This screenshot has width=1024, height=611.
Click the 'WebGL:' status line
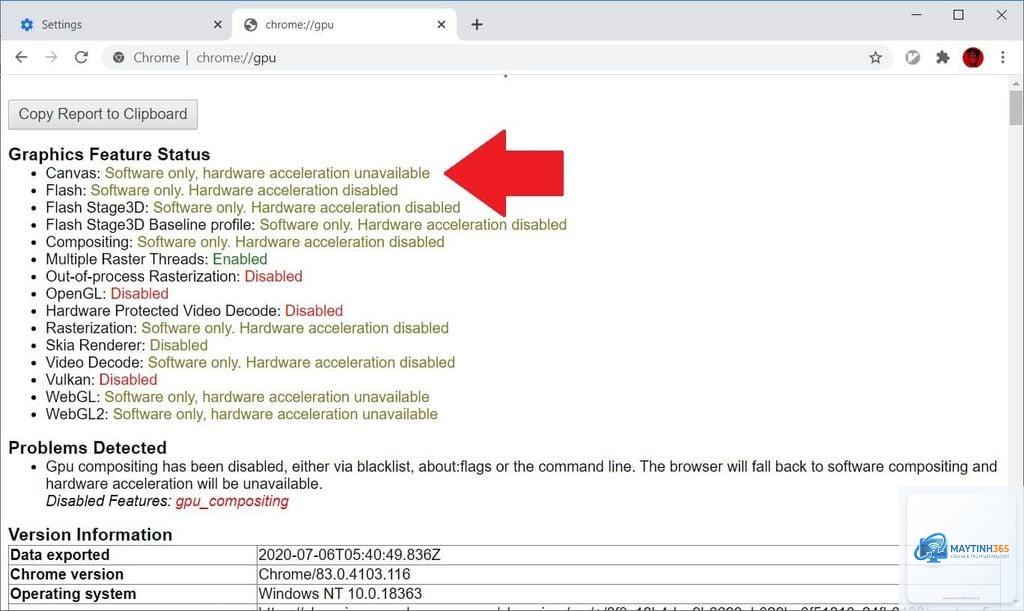238,397
